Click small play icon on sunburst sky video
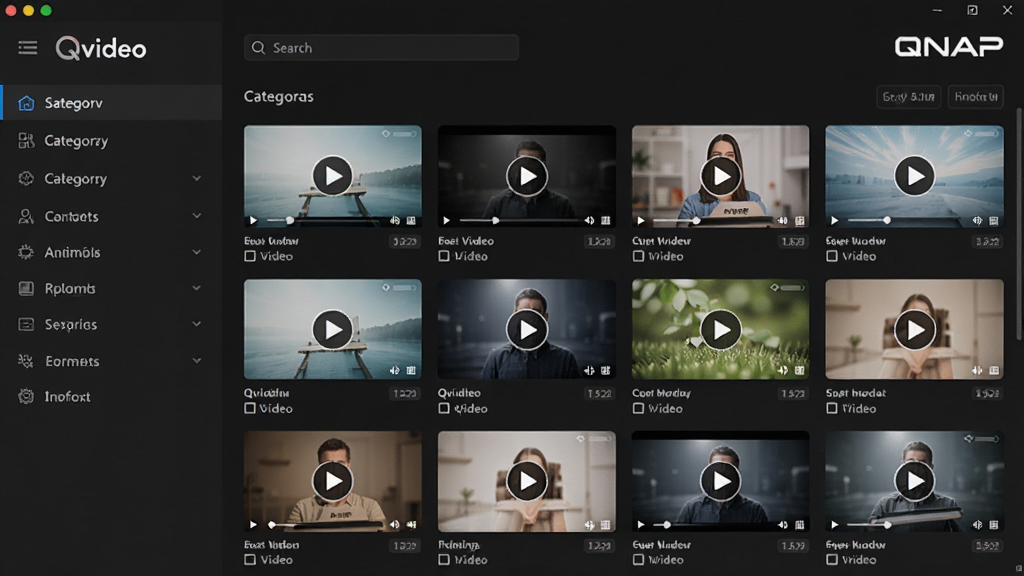 (x=835, y=221)
